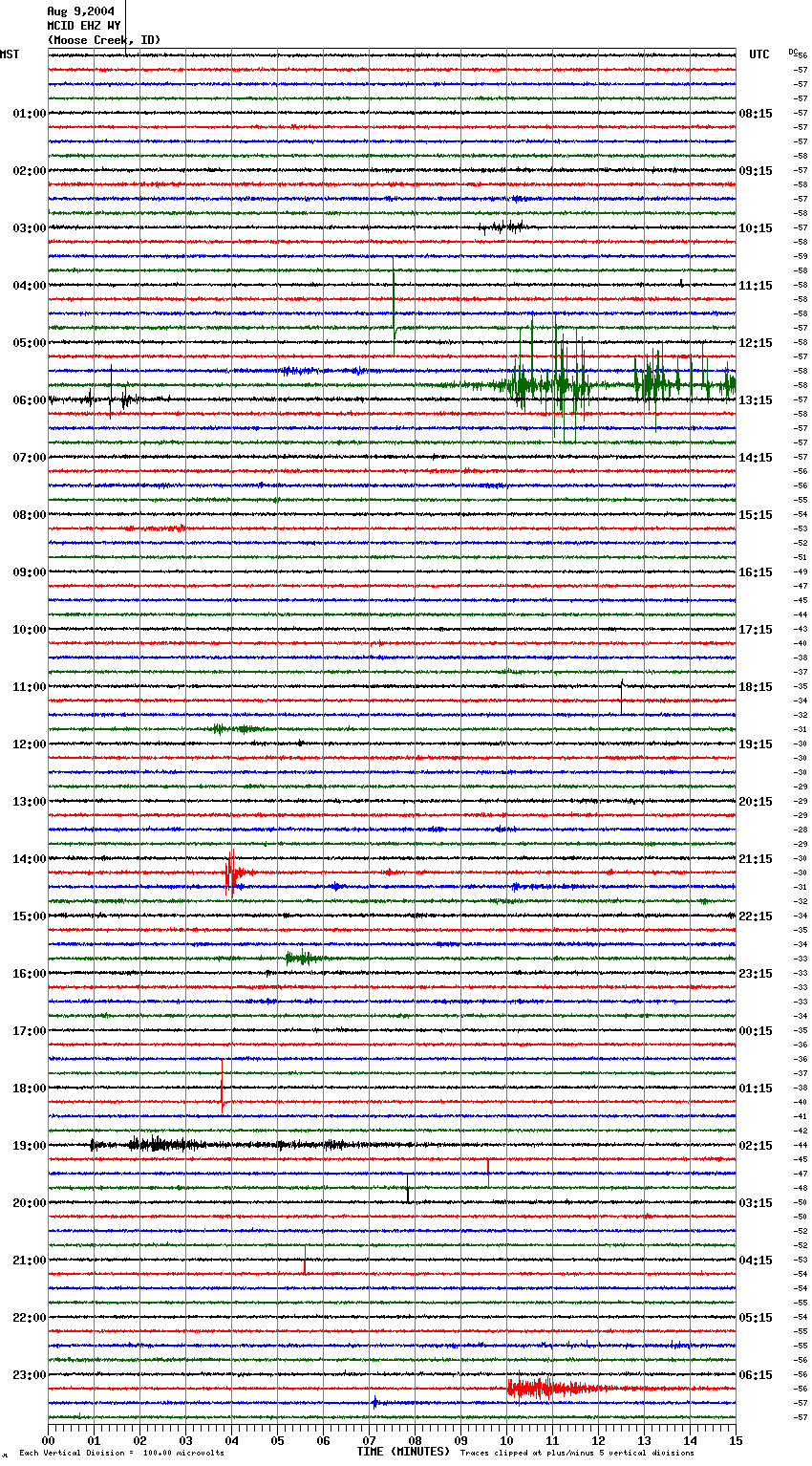Click the 12:15 UTC row label
812x1466 pixels.
click(x=756, y=343)
